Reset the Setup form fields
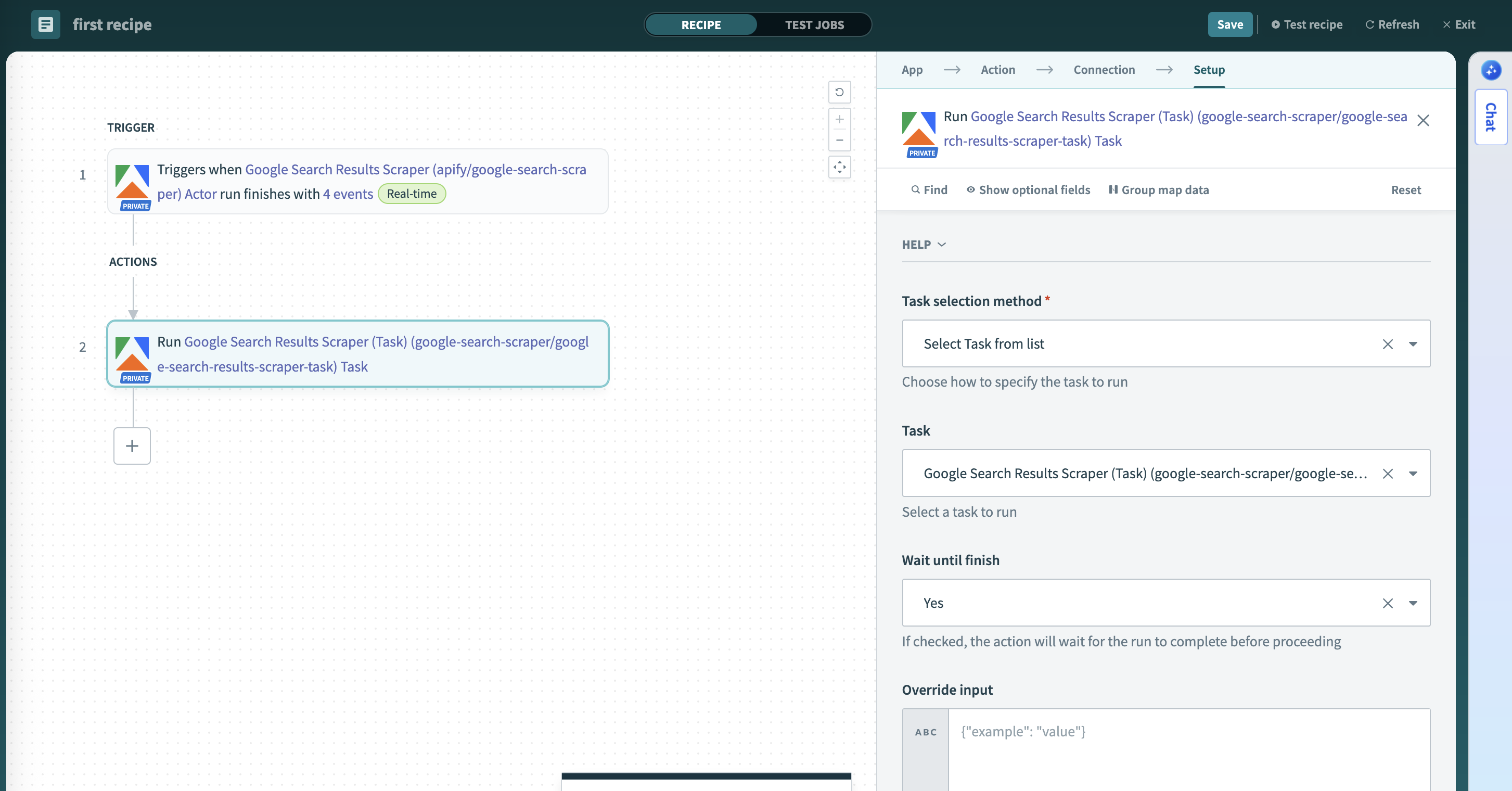Viewport: 1512px width, 791px height. [1406, 189]
